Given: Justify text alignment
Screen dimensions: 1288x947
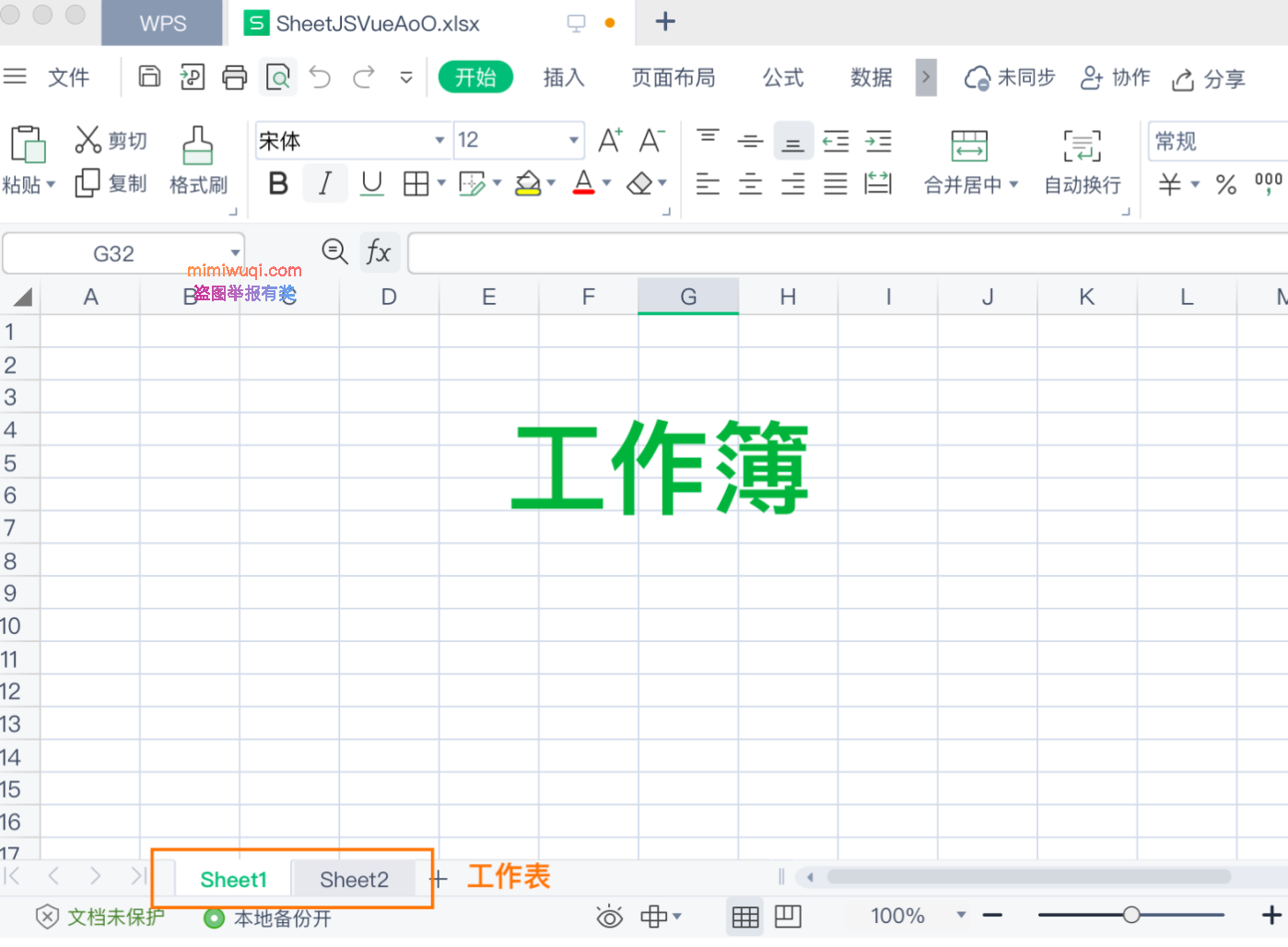Looking at the screenshot, I should (836, 183).
